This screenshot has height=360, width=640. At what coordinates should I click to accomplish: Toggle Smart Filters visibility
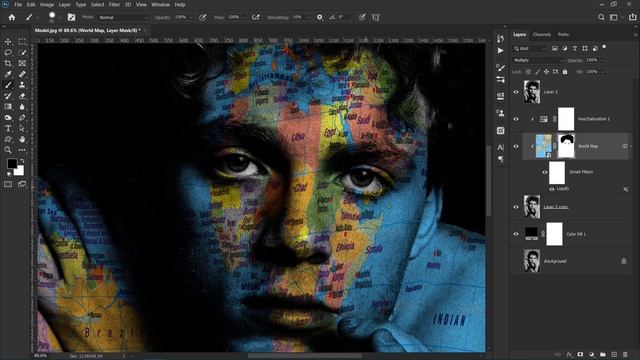pos(544,172)
